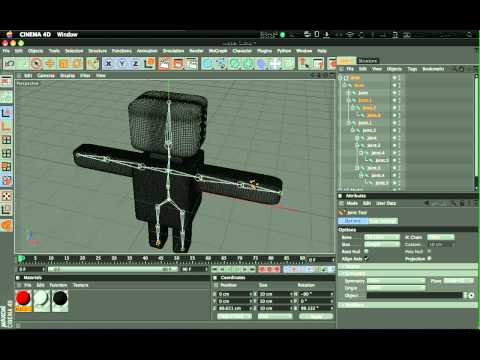Viewport: 480px width, 360px height.
Task: Collapse the top object in the tree
Action: point(341,78)
